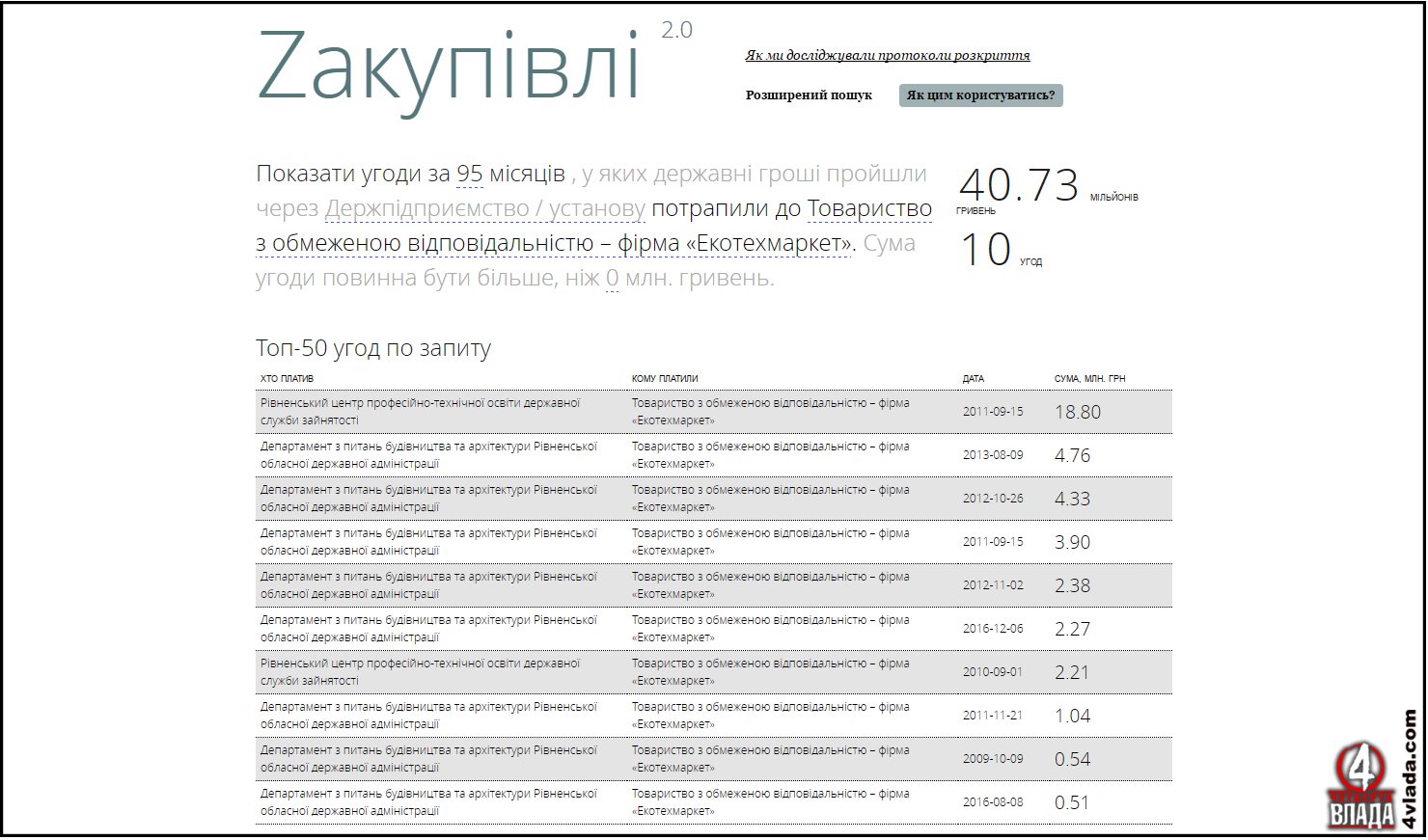The width and height of the screenshot is (1428, 840).
Task: Click 'ХТО ПЛАТИВ' column header
Action: [287, 379]
